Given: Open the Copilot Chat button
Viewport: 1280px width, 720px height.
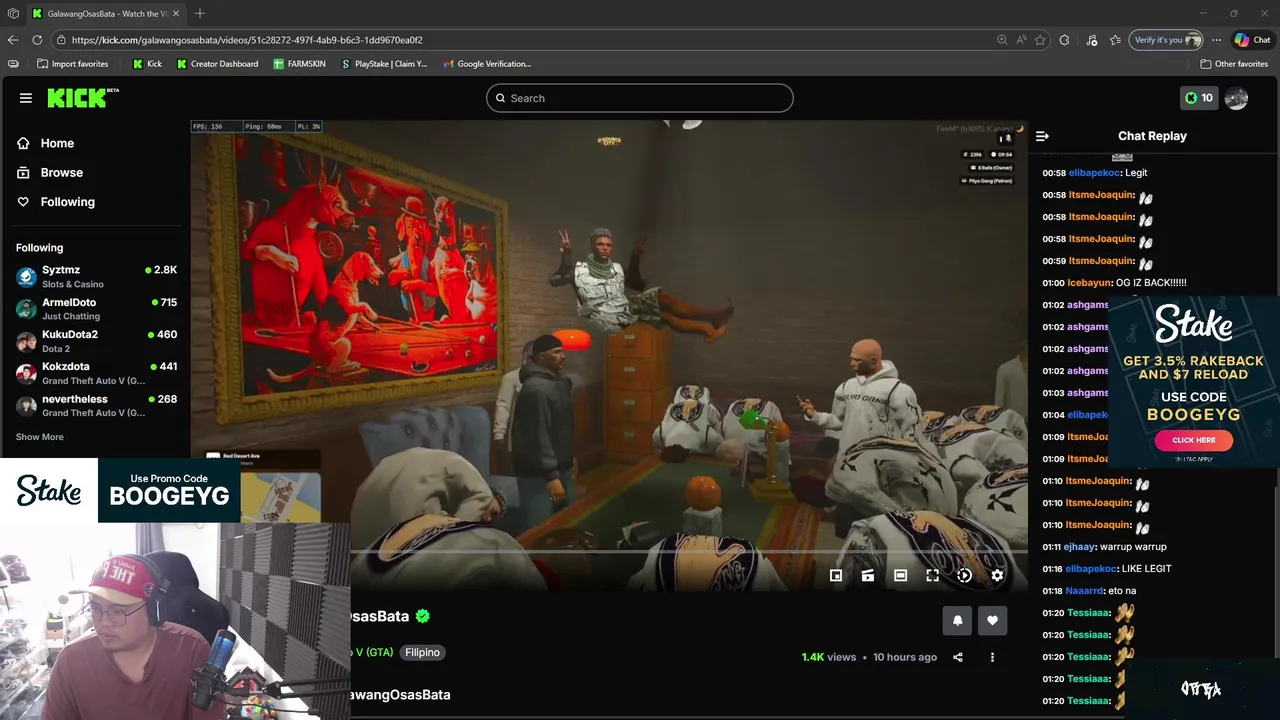Looking at the screenshot, I should coord(1252,40).
